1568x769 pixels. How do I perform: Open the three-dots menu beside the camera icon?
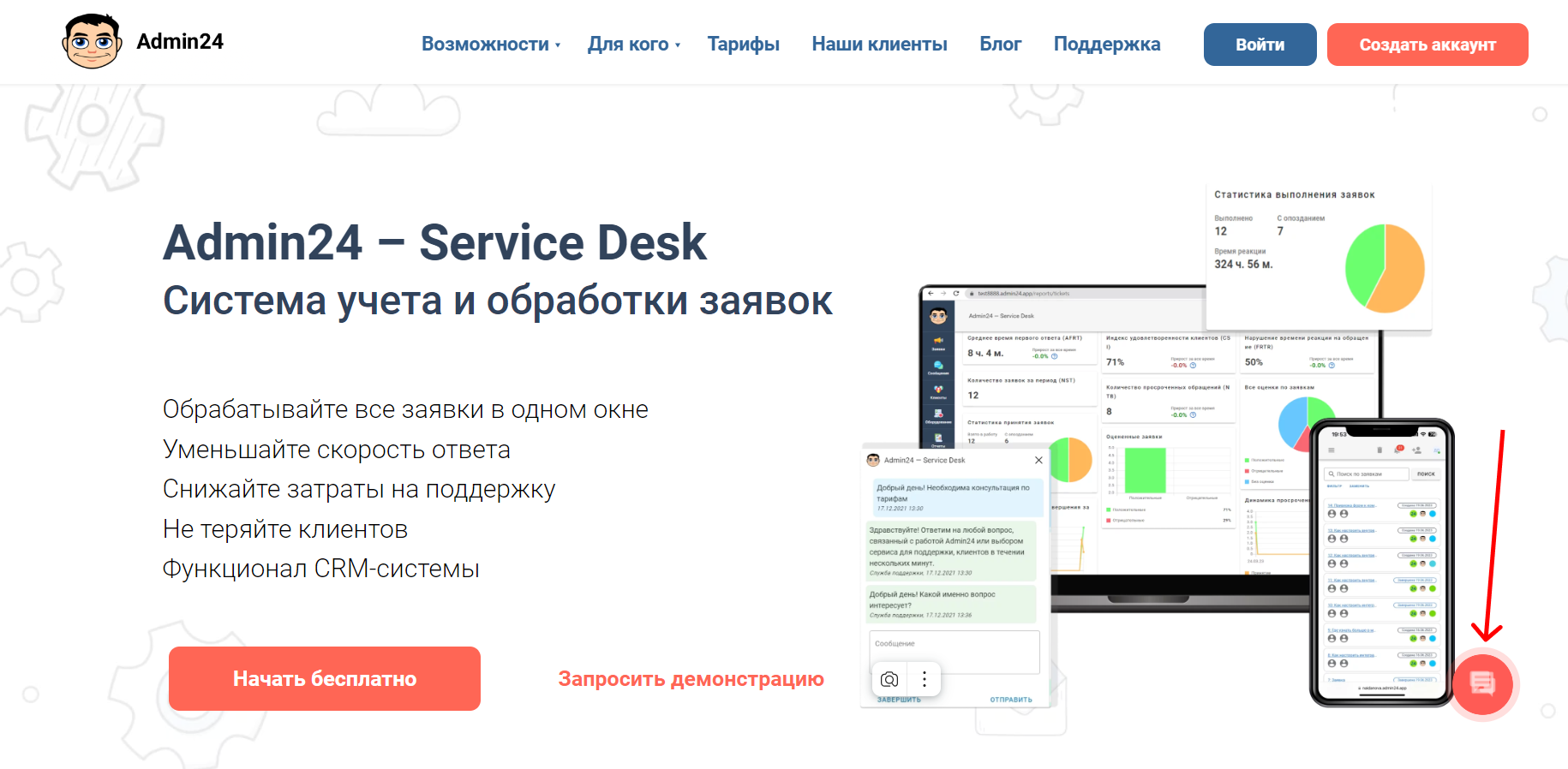click(924, 679)
